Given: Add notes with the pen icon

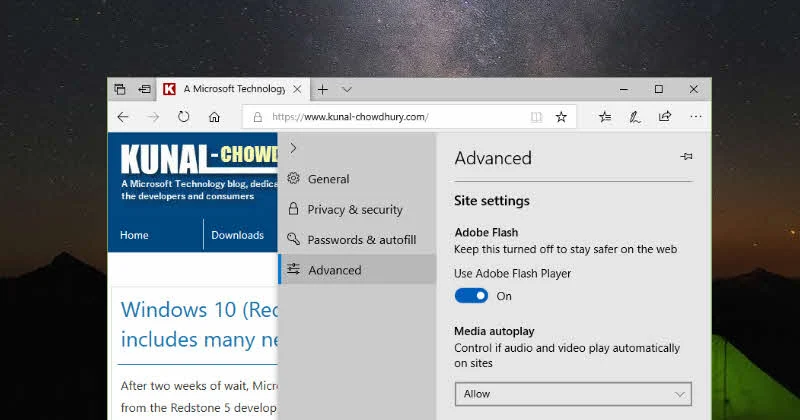Looking at the screenshot, I should [635, 117].
